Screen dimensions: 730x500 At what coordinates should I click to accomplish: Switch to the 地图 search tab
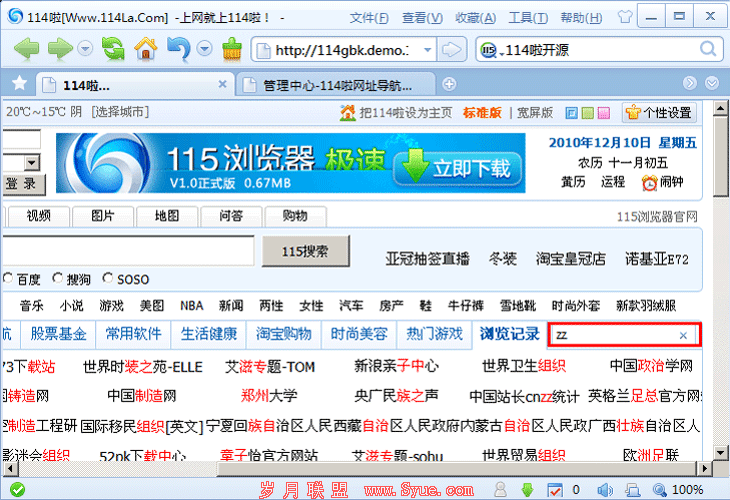click(167, 216)
